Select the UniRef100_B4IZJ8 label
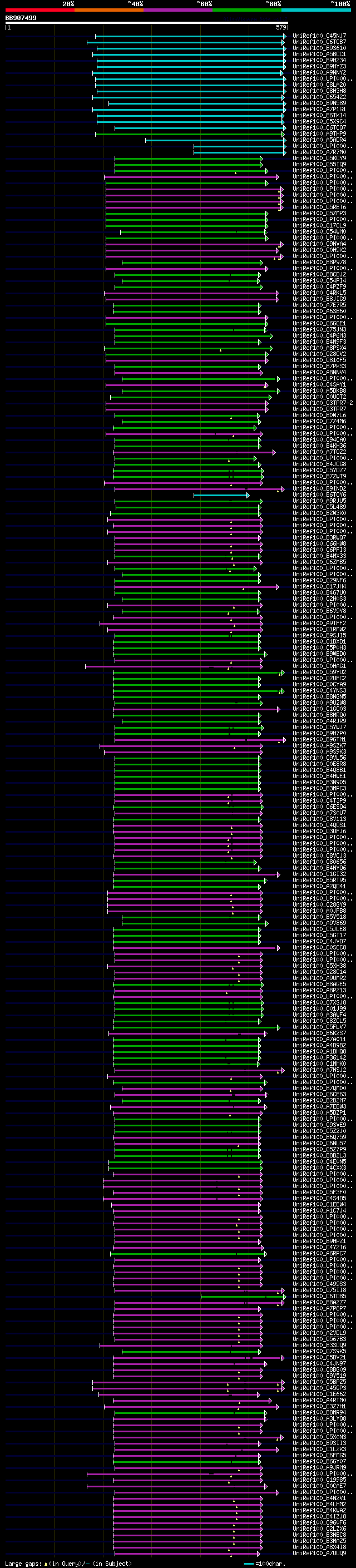This screenshot has width=356, height=1568. [x=319, y=1516]
